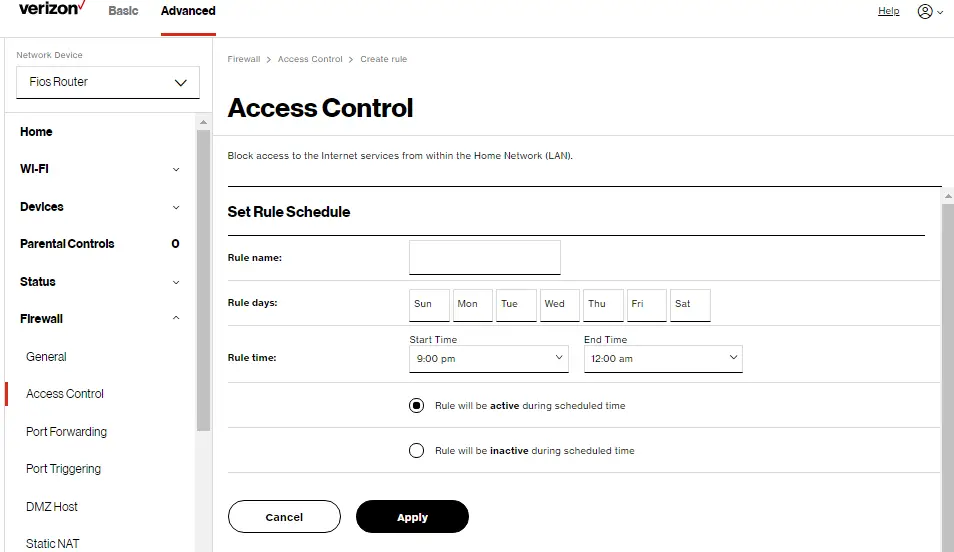Image resolution: width=954 pixels, height=552 pixels.
Task: Click the sidebar scroll up arrow
Action: point(203,122)
